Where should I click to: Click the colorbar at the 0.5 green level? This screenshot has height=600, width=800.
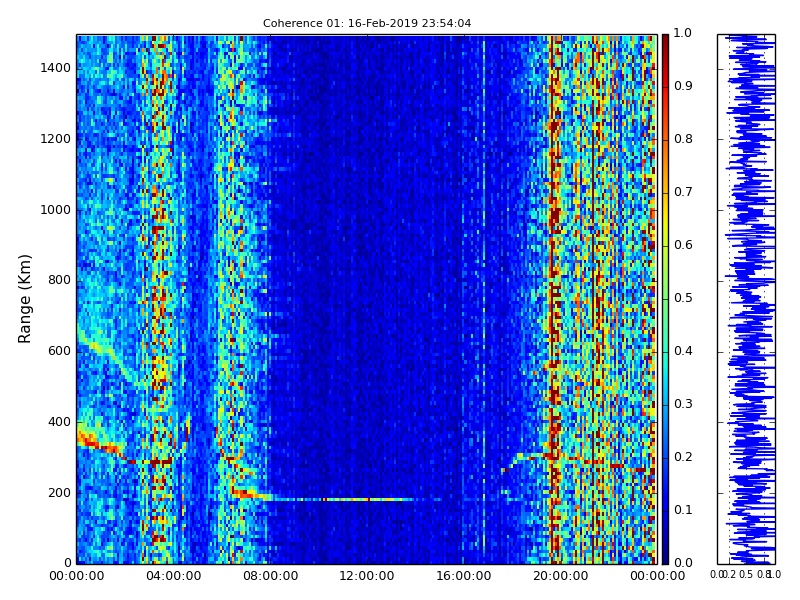[665, 298]
